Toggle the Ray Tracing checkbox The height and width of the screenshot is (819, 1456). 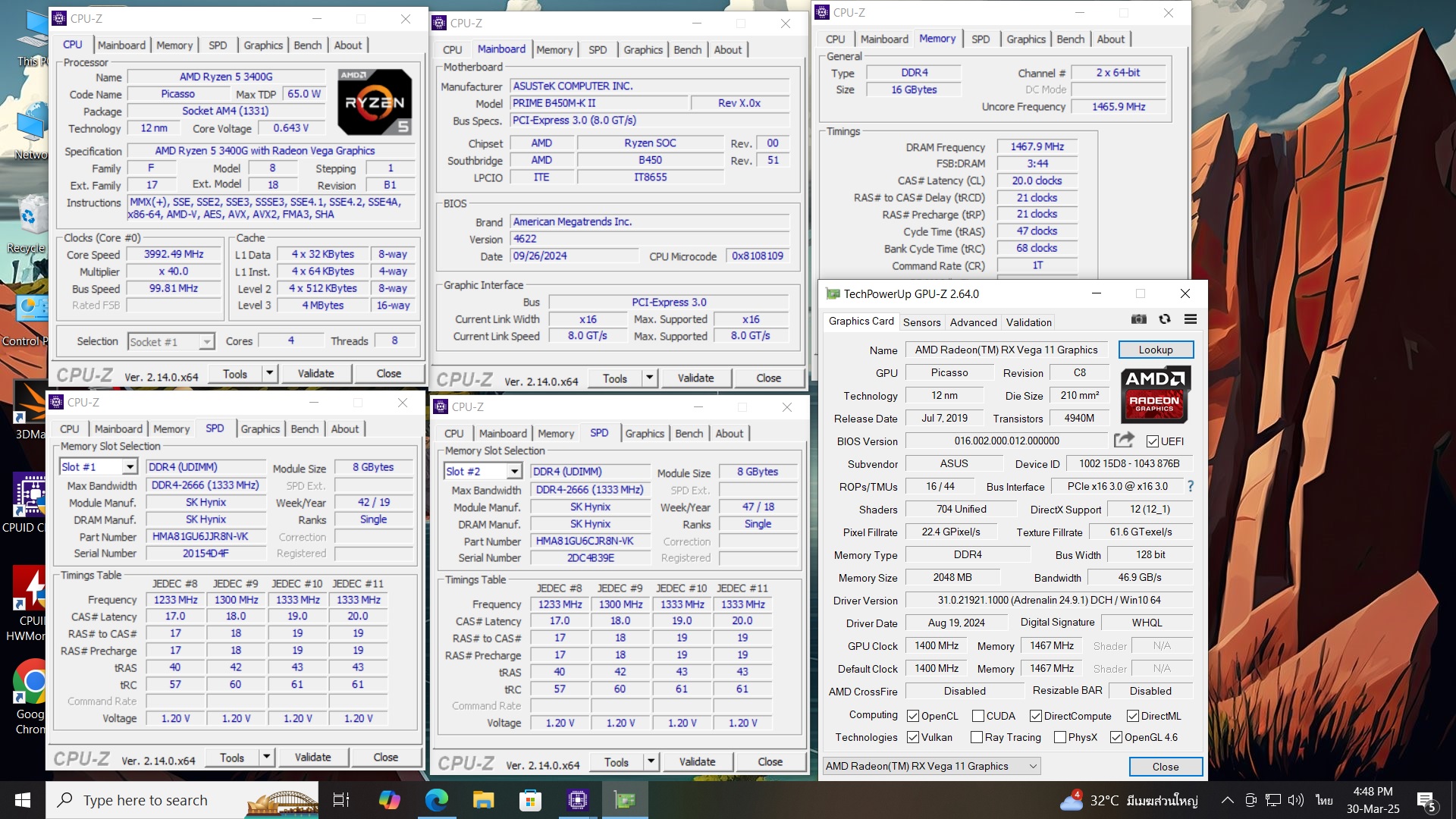tap(977, 737)
